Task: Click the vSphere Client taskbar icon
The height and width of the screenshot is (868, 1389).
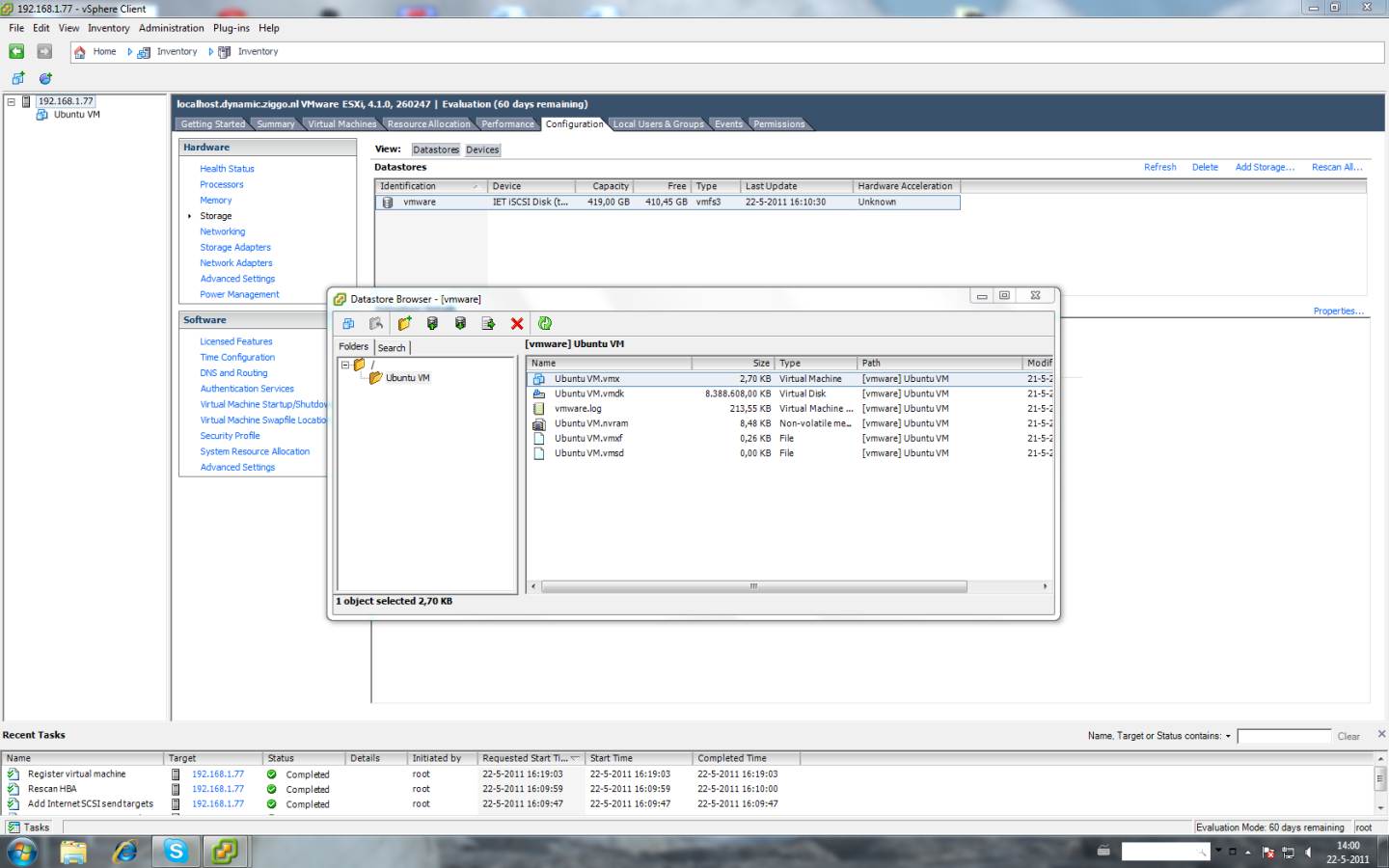Action: click(225, 851)
